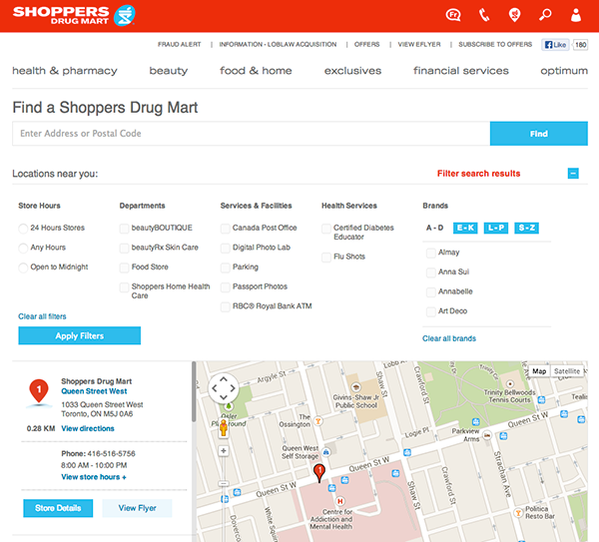The width and height of the screenshot is (599, 542).
Task: Open the financial services menu
Action: coord(461,71)
